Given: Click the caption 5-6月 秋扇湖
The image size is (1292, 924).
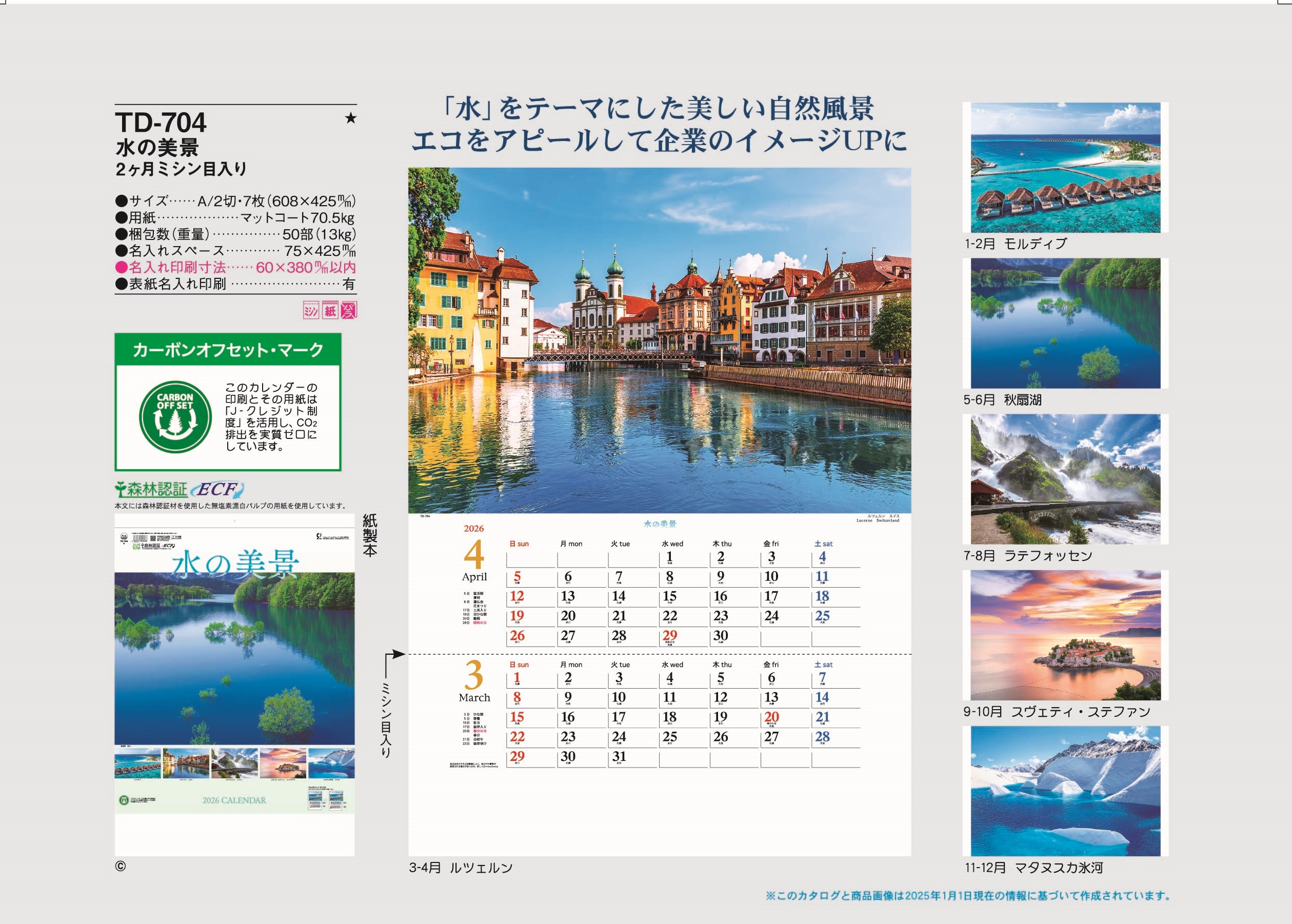Looking at the screenshot, I should 1002,400.
